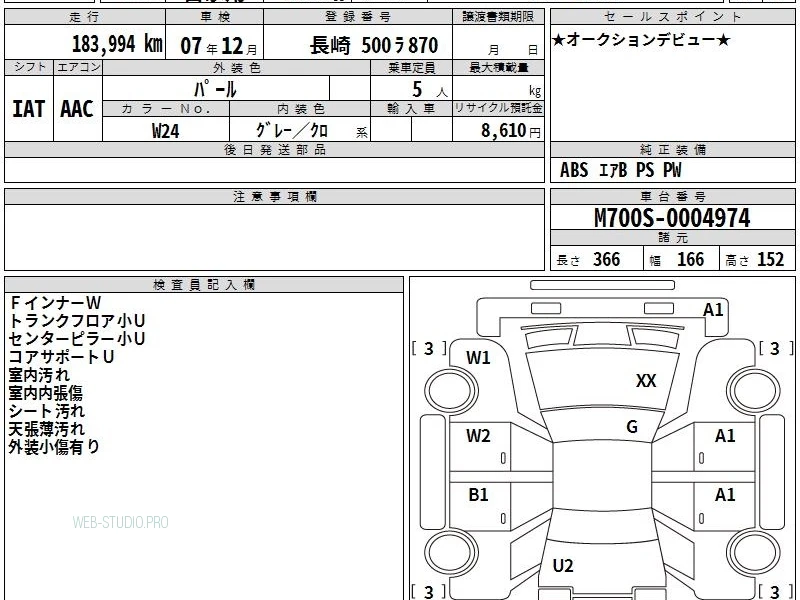Click the note 室内汚れ
The image size is (800, 600).
[x=39, y=374]
